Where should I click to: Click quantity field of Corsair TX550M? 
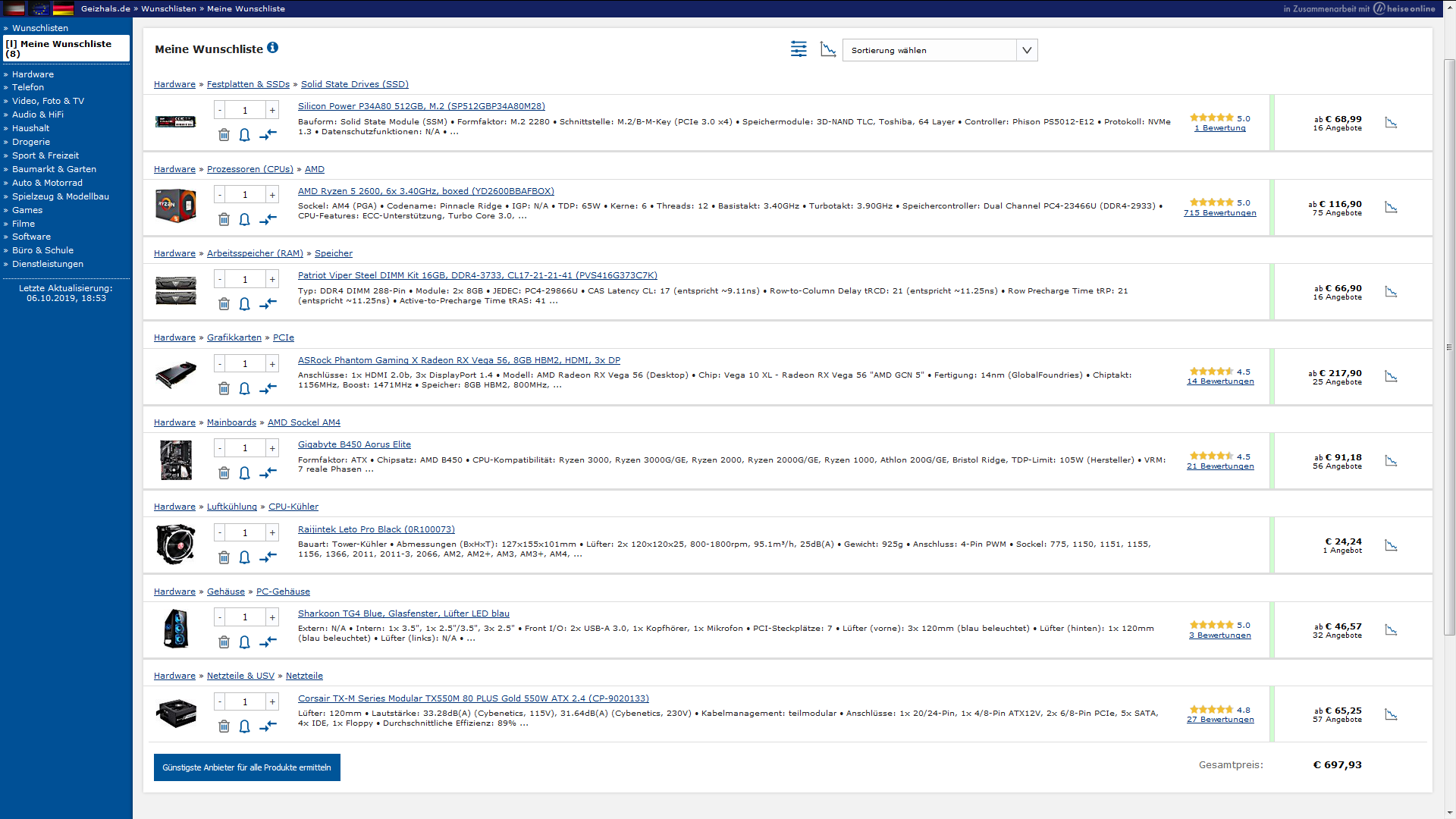pos(245,702)
